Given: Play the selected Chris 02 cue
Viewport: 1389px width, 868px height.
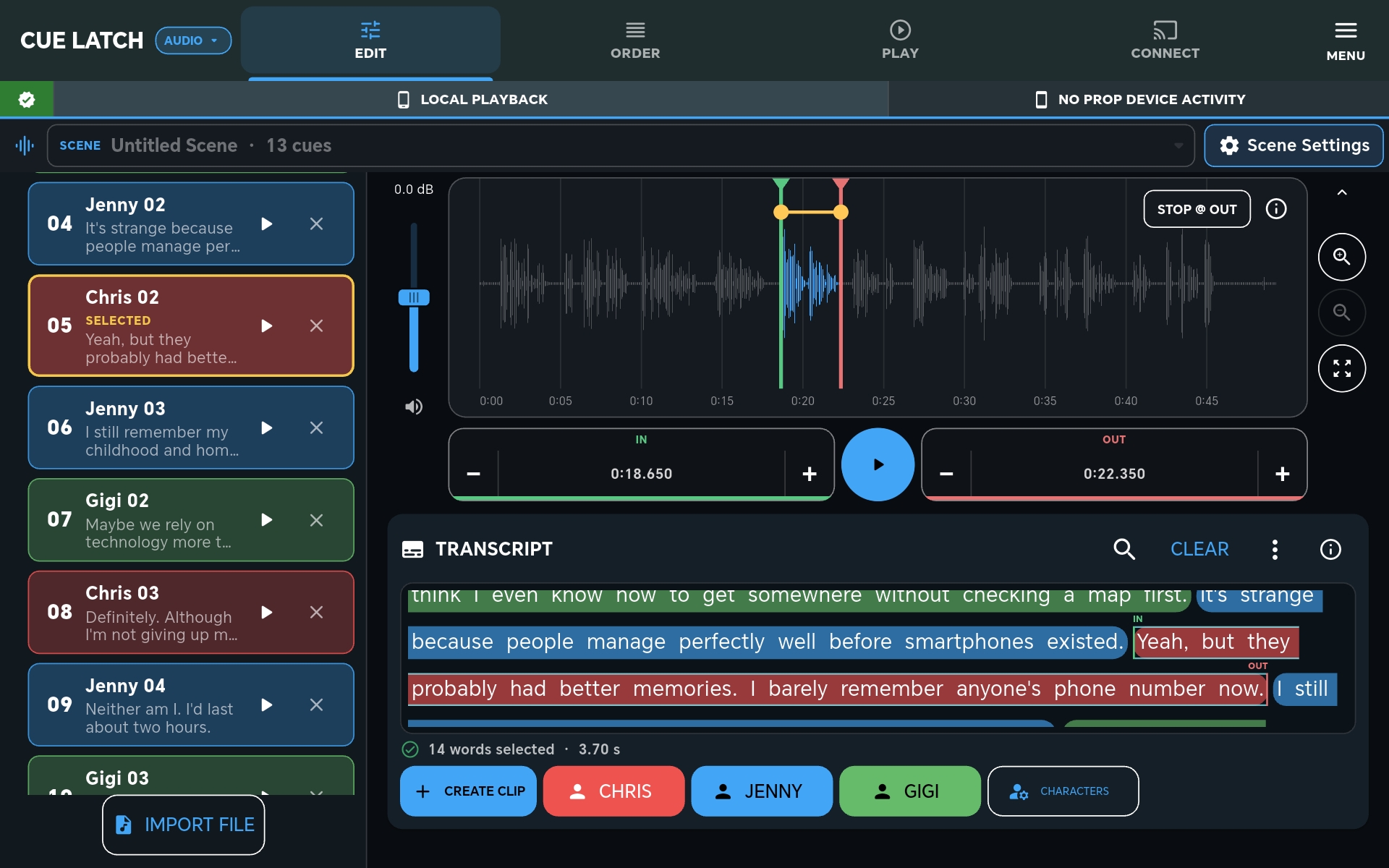Looking at the screenshot, I should tap(267, 326).
